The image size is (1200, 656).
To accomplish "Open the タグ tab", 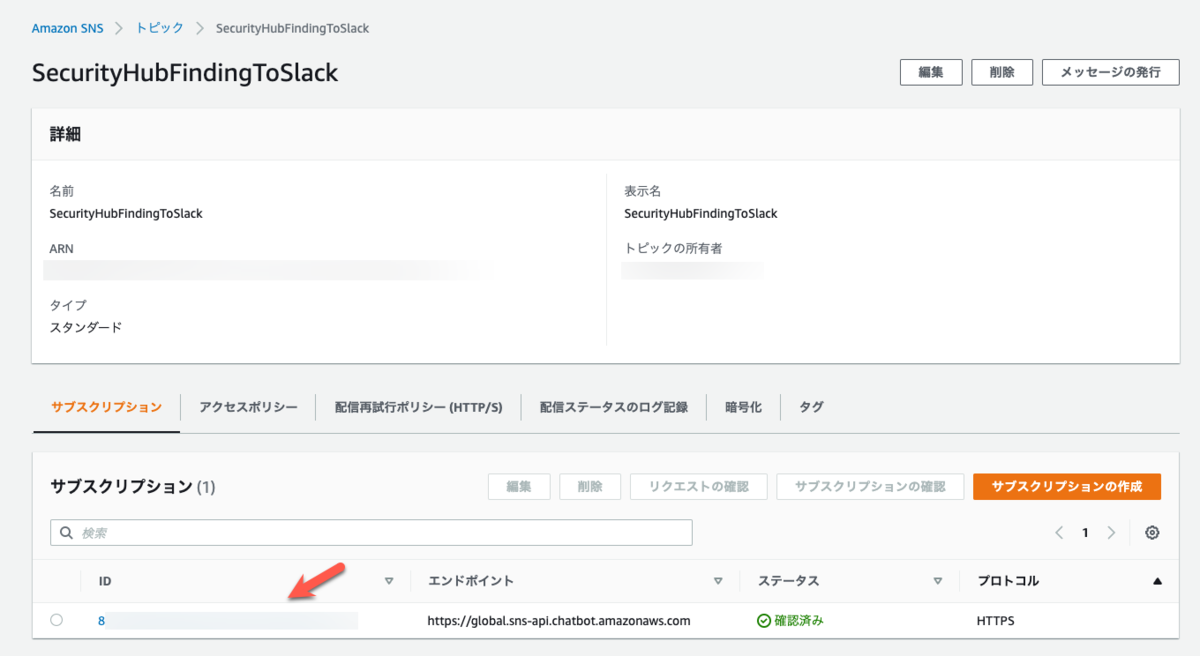I will [811, 407].
